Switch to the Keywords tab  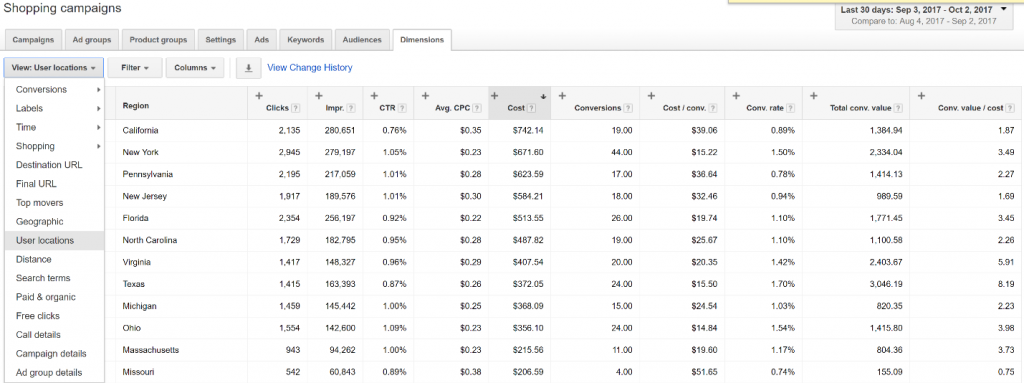(x=306, y=40)
